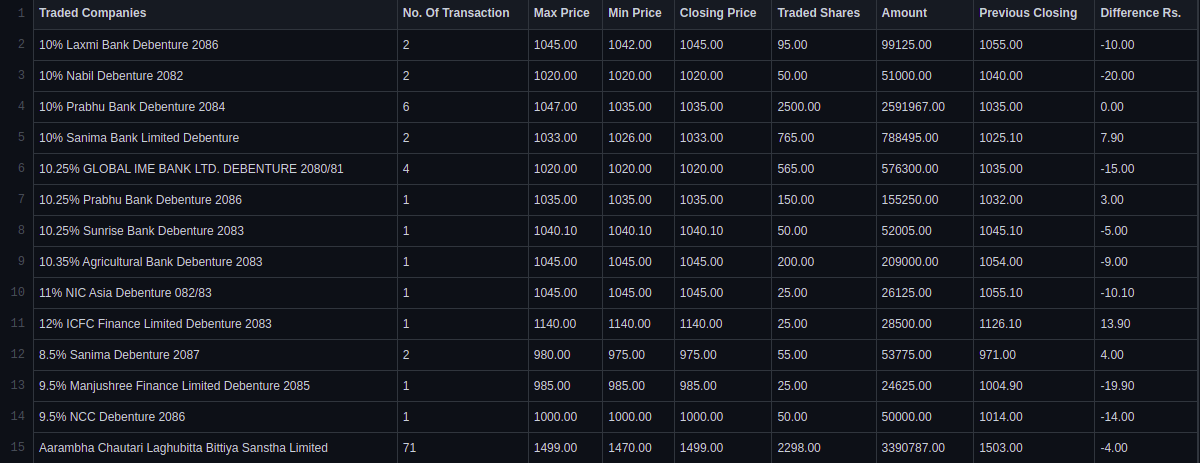Click the Traded Companies column header

coord(214,13)
